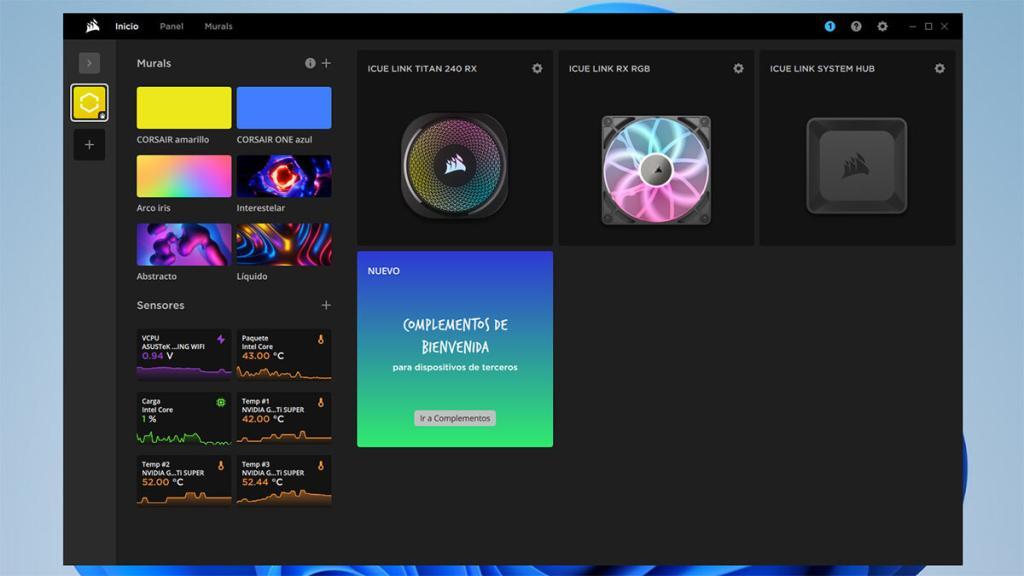This screenshot has height=576, width=1024.
Task: Click the Murals section heading
Action: tap(153, 63)
